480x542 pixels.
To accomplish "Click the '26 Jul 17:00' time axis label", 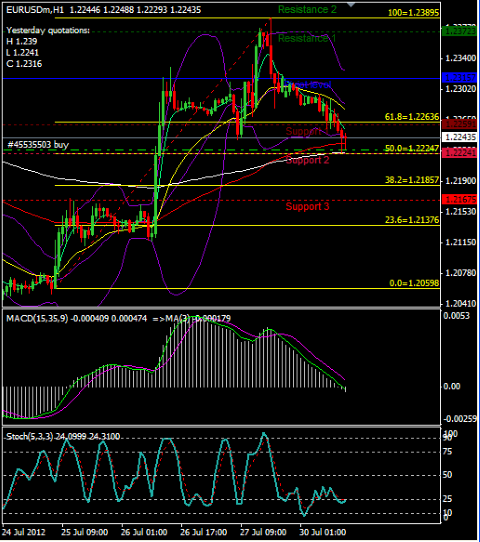I will coord(204,532).
